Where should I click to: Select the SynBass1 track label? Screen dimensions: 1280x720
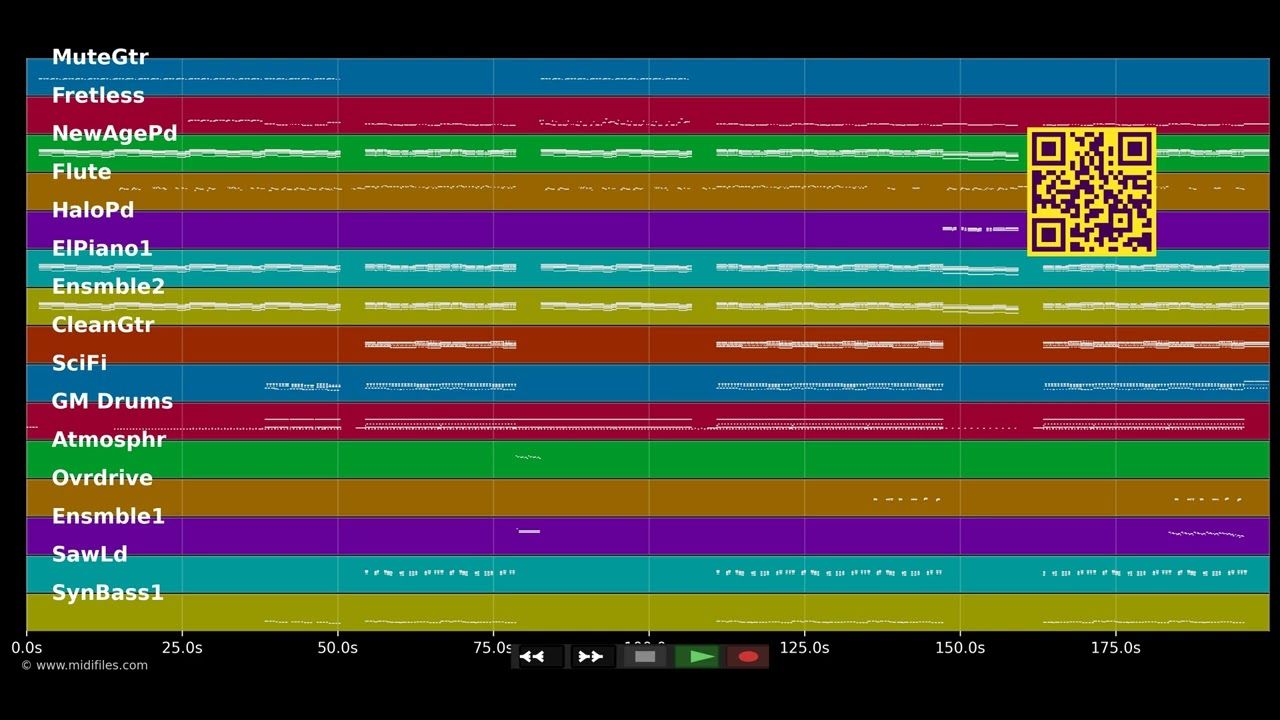(x=107, y=593)
